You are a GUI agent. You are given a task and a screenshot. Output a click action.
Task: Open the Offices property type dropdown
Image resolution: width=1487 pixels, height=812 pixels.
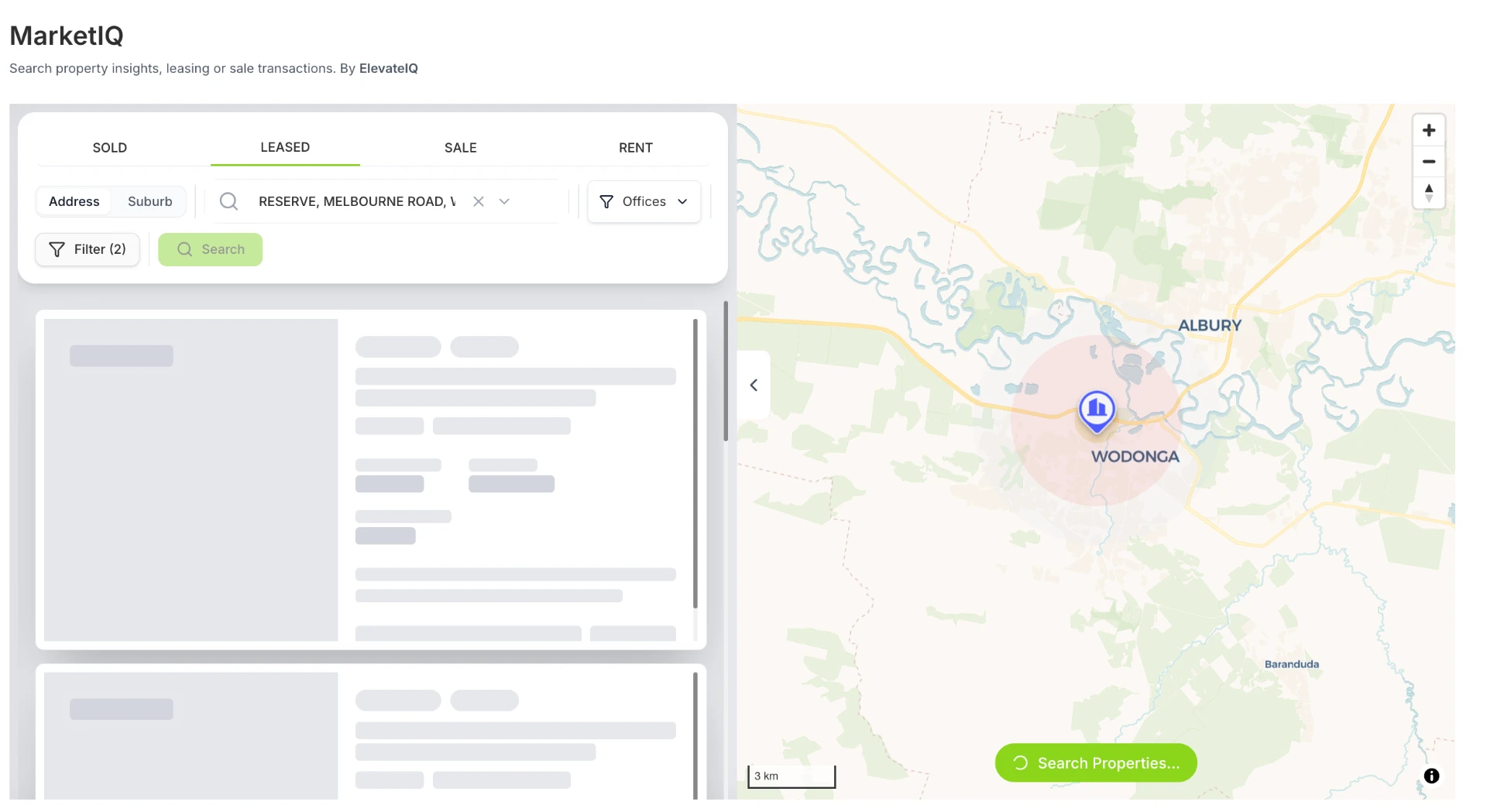[644, 201]
